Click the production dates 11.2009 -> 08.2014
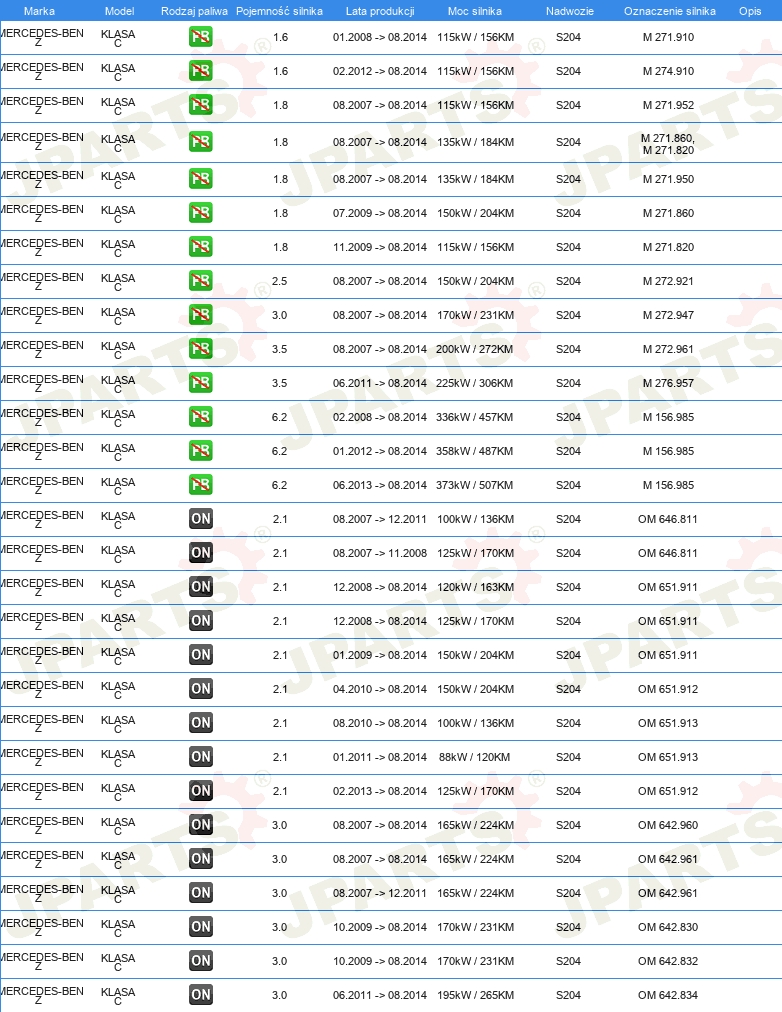Image resolution: width=782 pixels, height=1012 pixels. [x=380, y=247]
